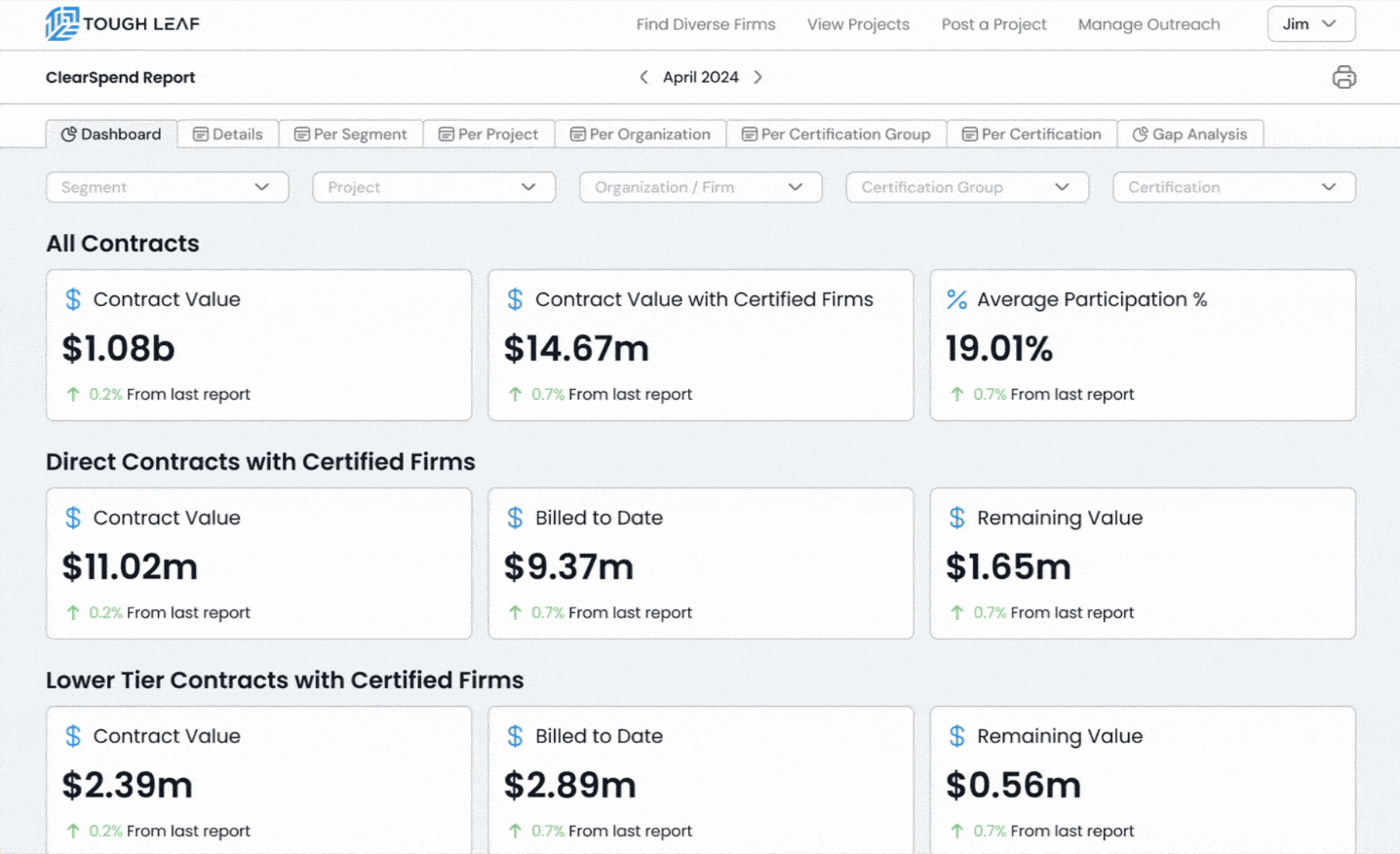This screenshot has width=1400, height=854.
Task: Open the Segment filter dropdown
Action: 167,187
